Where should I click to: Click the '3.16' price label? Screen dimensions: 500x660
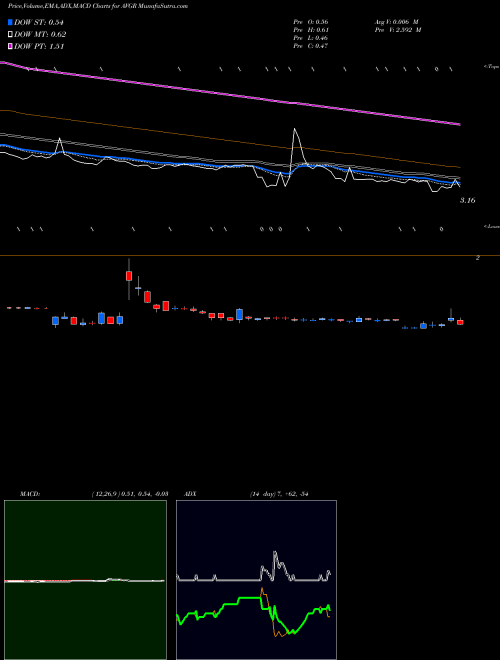(468, 200)
